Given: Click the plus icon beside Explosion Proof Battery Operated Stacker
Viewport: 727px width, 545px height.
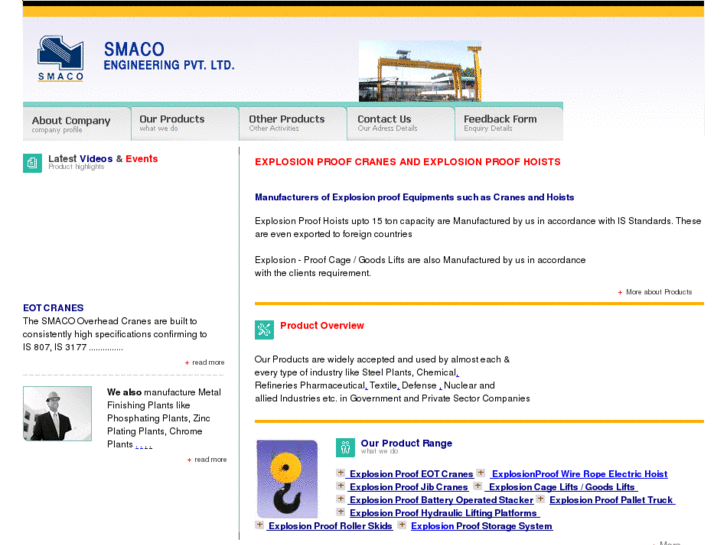Looking at the screenshot, I should click(x=341, y=499).
